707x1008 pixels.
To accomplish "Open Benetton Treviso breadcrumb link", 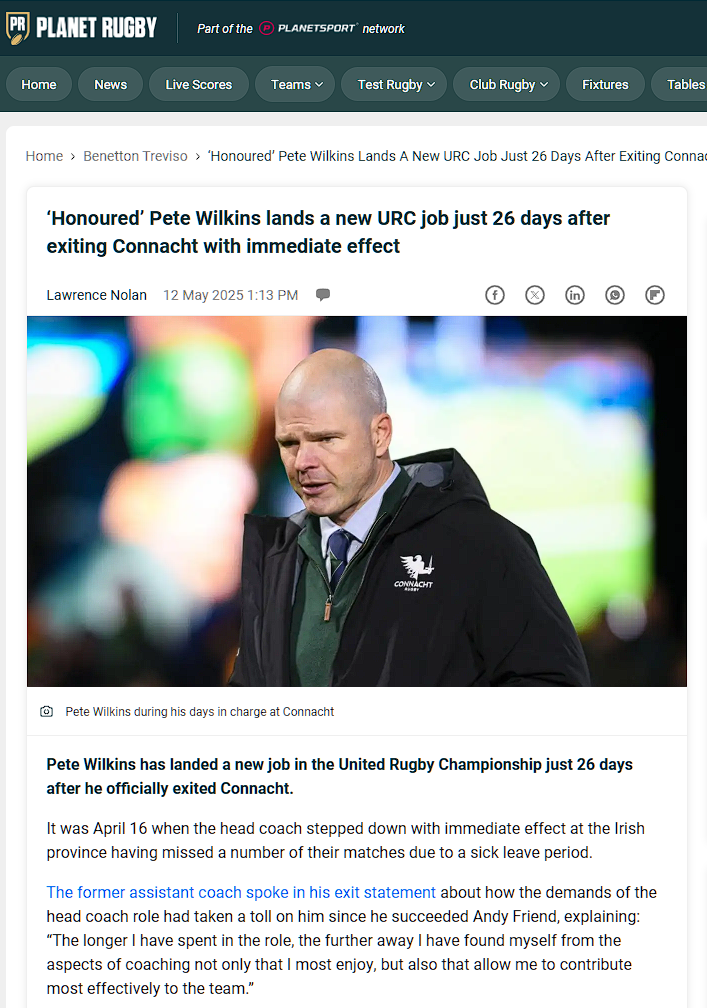I will click(x=135, y=156).
